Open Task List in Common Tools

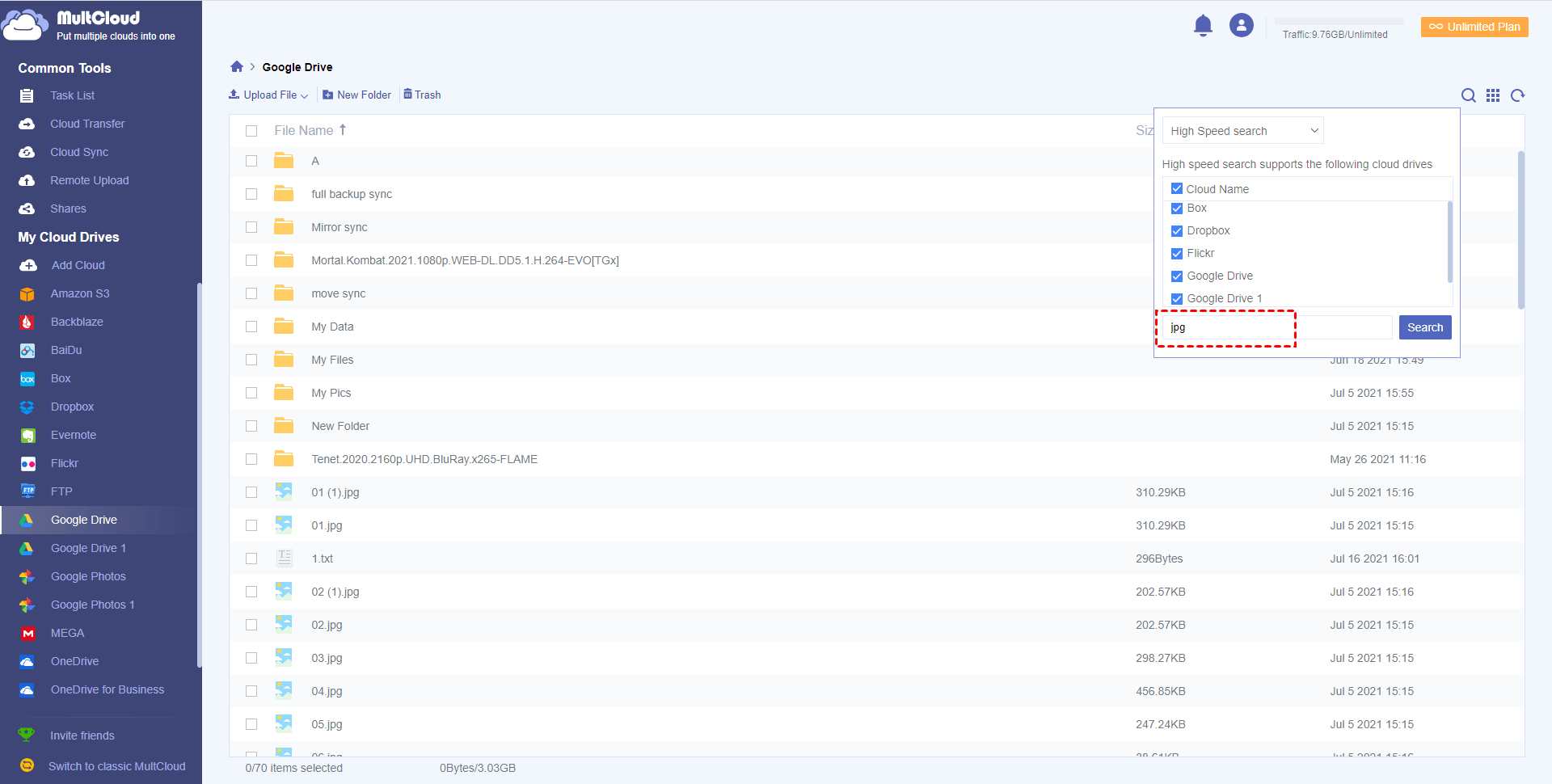tap(72, 95)
